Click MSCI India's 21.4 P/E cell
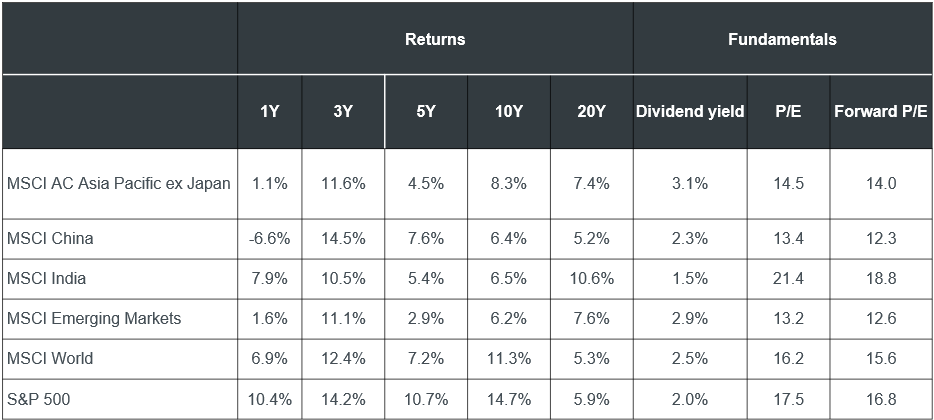Image resolution: width=934 pixels, height=420 pixels. (x=785, y=278)
